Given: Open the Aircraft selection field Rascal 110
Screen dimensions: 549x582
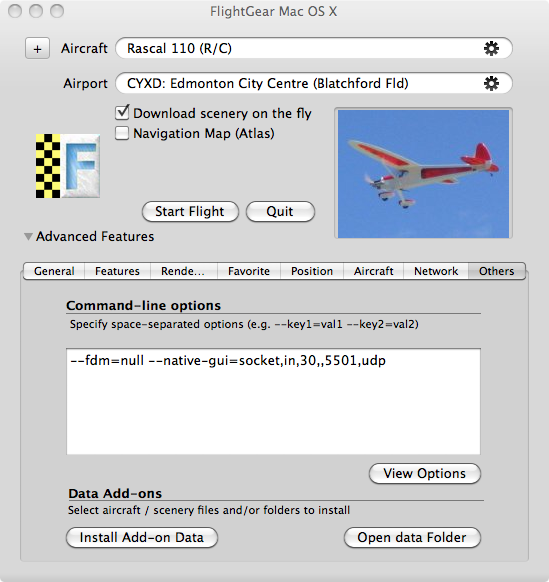Looking at the screenshot, I should (314, 48).
